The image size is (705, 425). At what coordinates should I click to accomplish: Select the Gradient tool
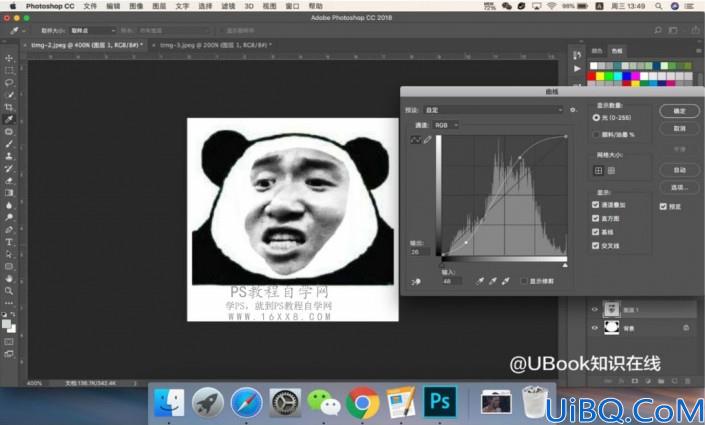[9, 193]
